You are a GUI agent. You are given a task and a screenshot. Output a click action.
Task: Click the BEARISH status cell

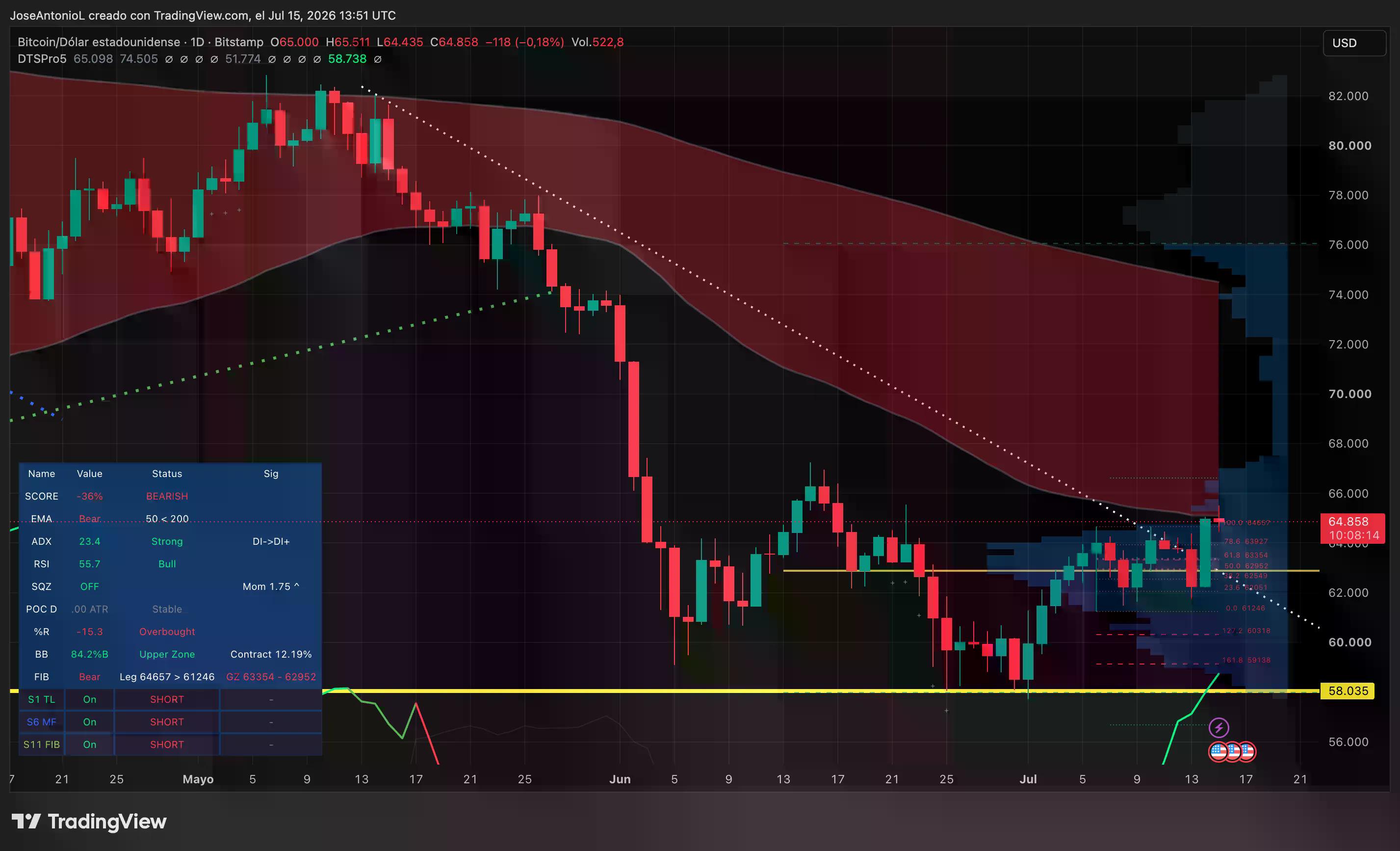coord(167,496)
